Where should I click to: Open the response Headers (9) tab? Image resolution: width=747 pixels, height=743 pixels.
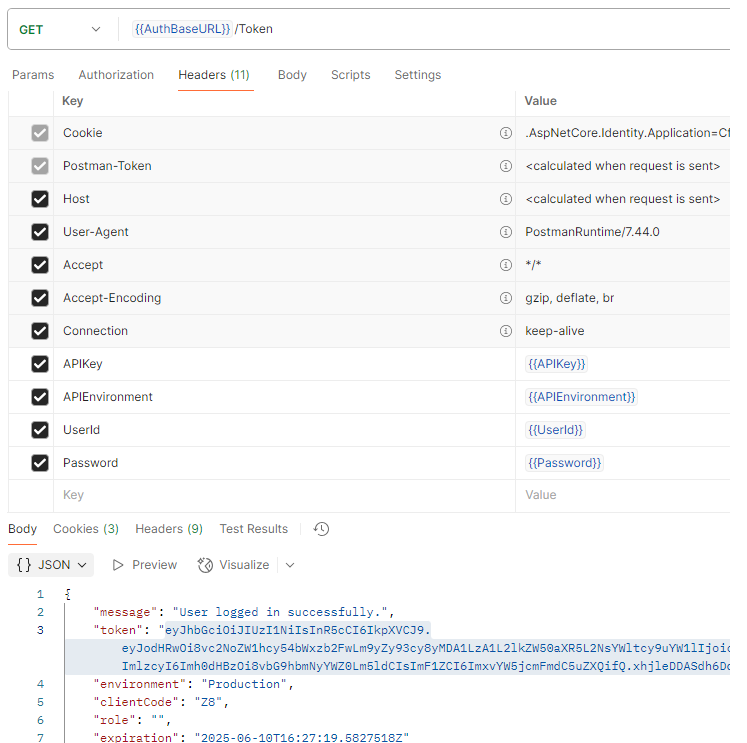(169, 529)
